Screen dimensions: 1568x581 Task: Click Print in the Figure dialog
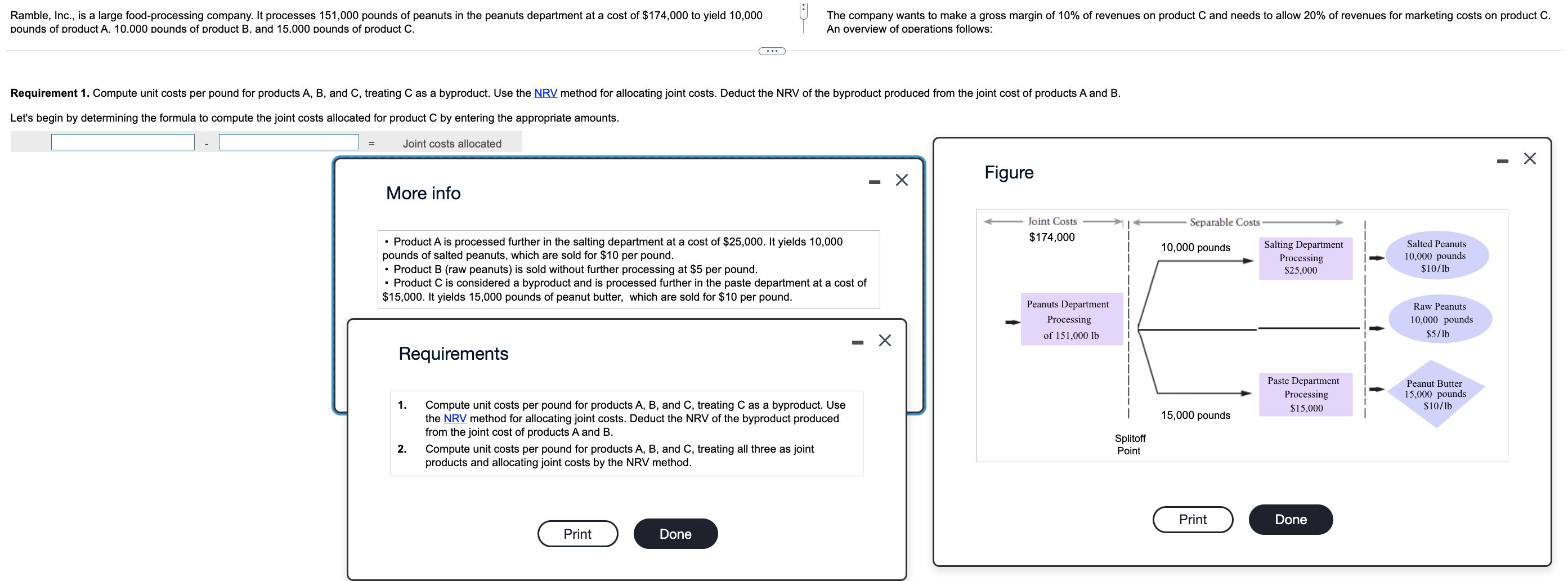1193,519
